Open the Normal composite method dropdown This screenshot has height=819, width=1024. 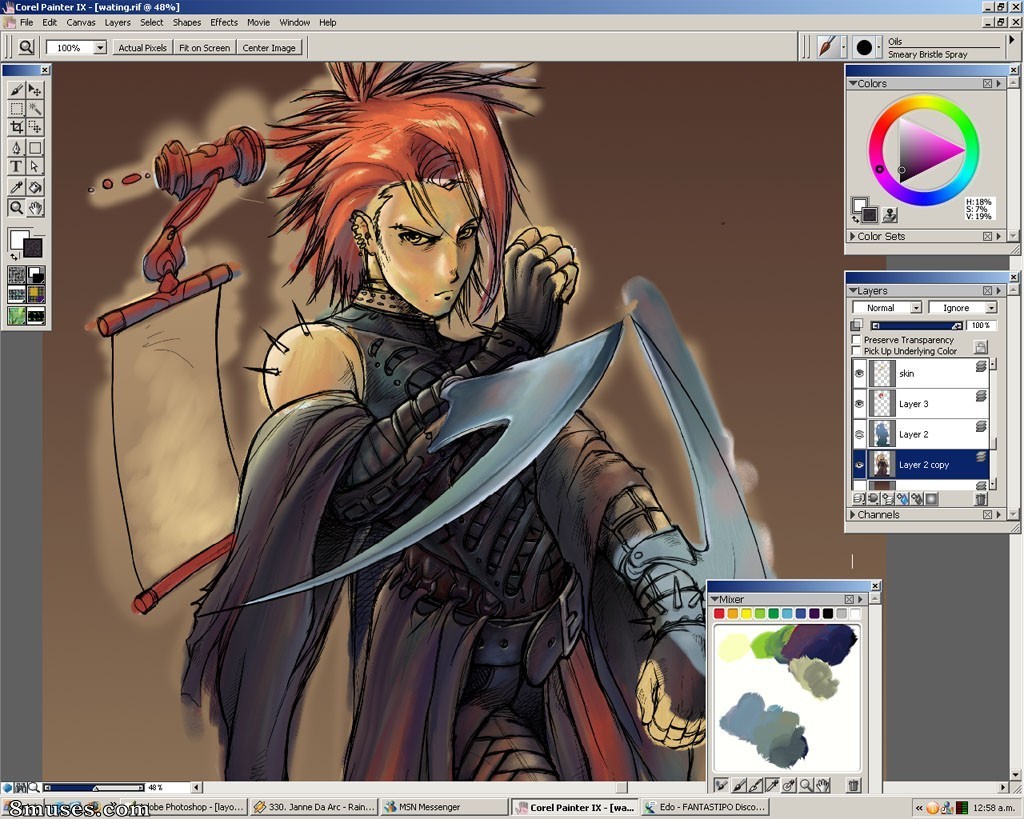point(887,308)
